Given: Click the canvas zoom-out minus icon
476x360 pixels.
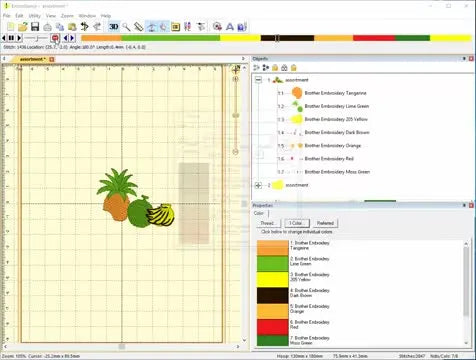Looking at the screenshot, I should (235, 152).
